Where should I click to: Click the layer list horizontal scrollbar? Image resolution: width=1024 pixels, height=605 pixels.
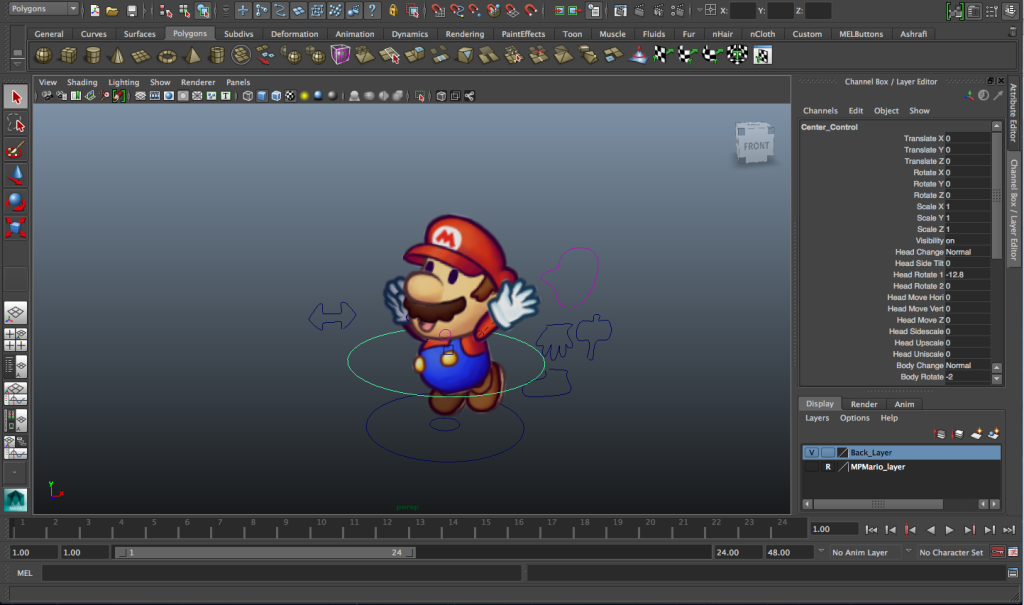pos(878,504)
